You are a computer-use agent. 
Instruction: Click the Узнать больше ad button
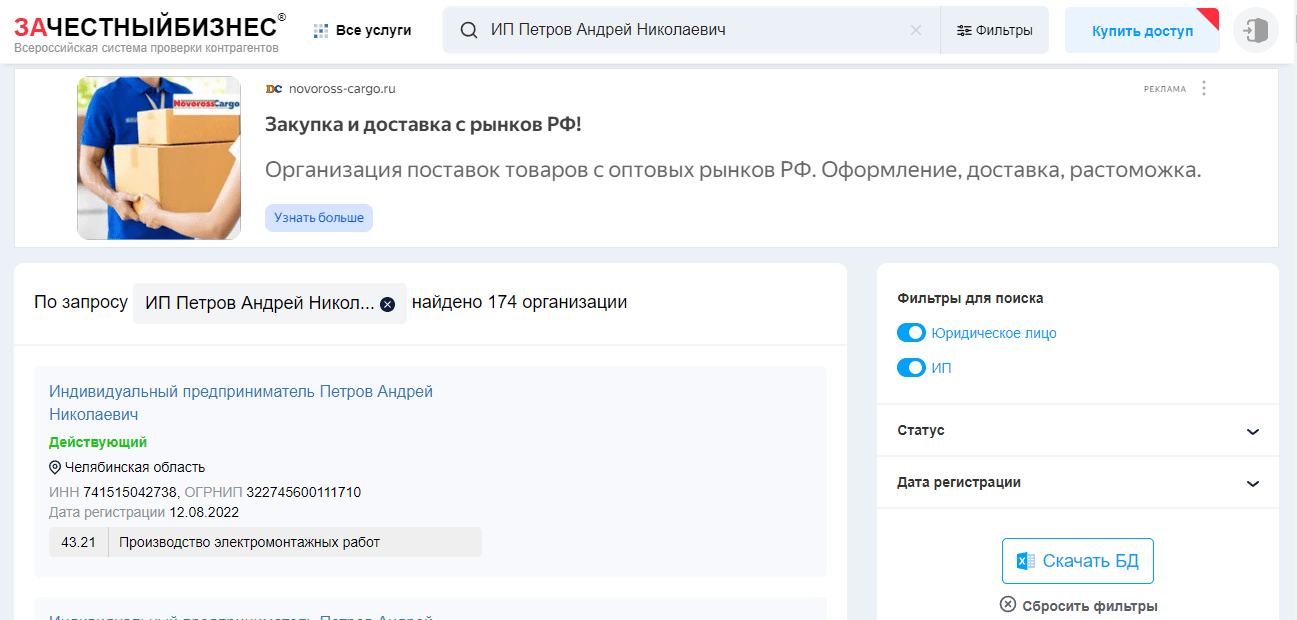tap(319, 217)
